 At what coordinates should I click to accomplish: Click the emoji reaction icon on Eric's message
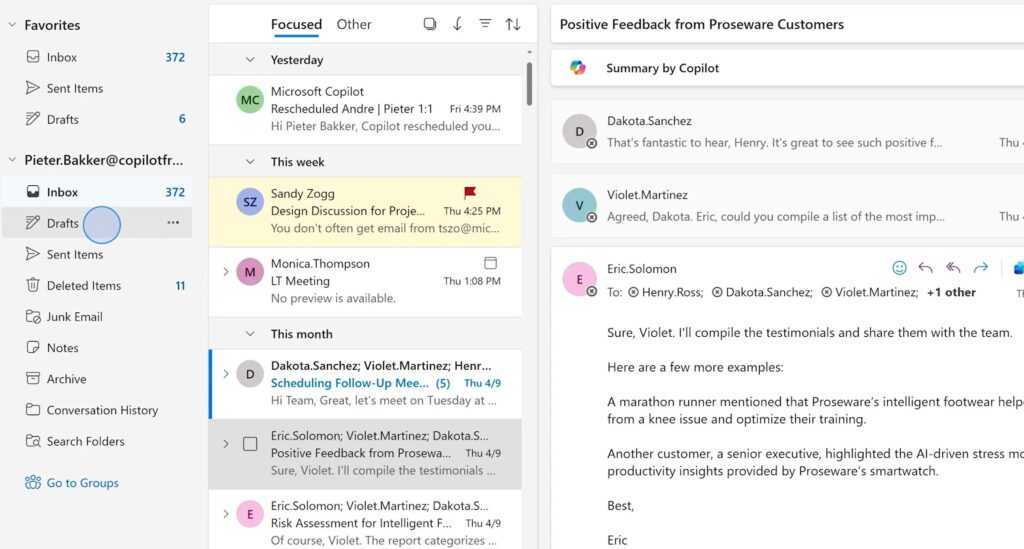click(899, 268)
